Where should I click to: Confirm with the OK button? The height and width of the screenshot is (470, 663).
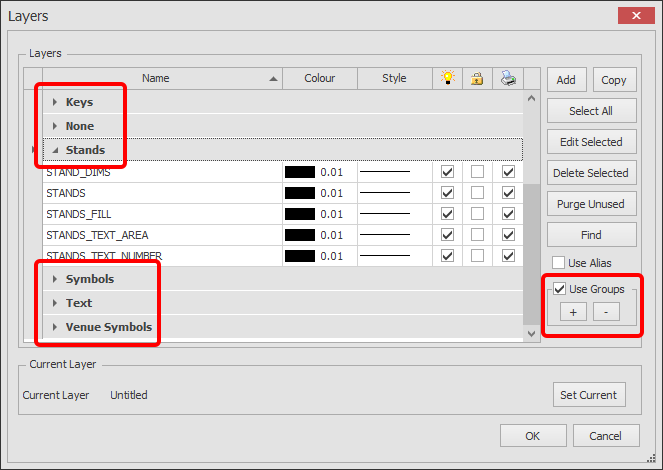(533, 436)
